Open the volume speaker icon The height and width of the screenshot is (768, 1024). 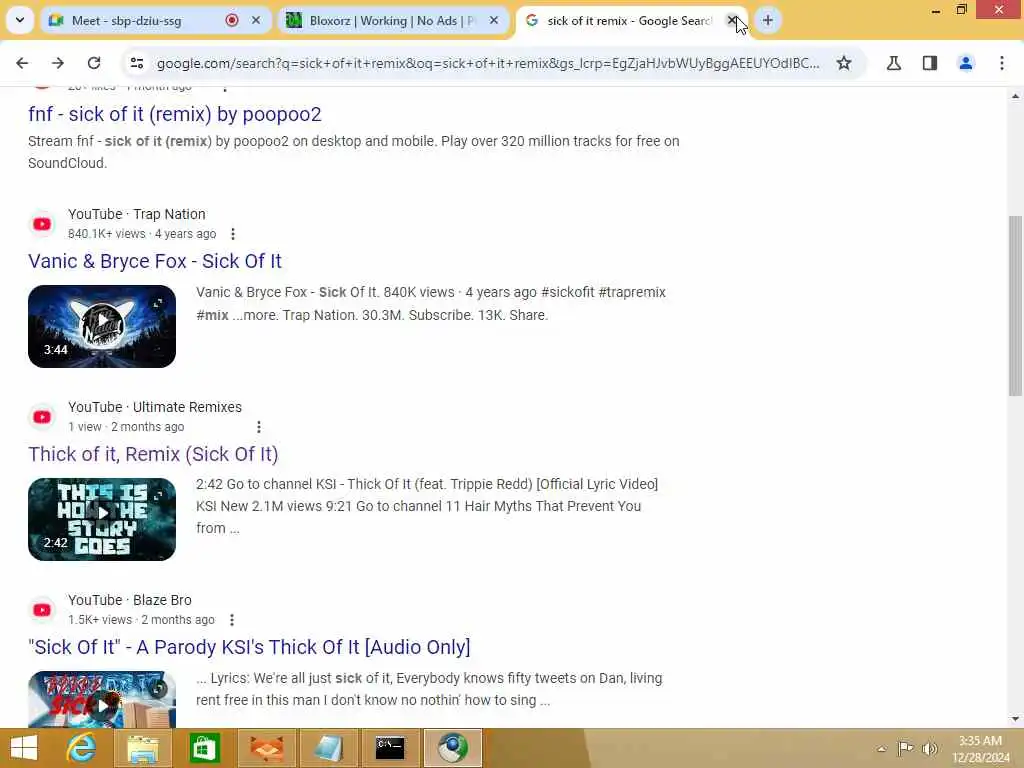click(x=930, y=748)
